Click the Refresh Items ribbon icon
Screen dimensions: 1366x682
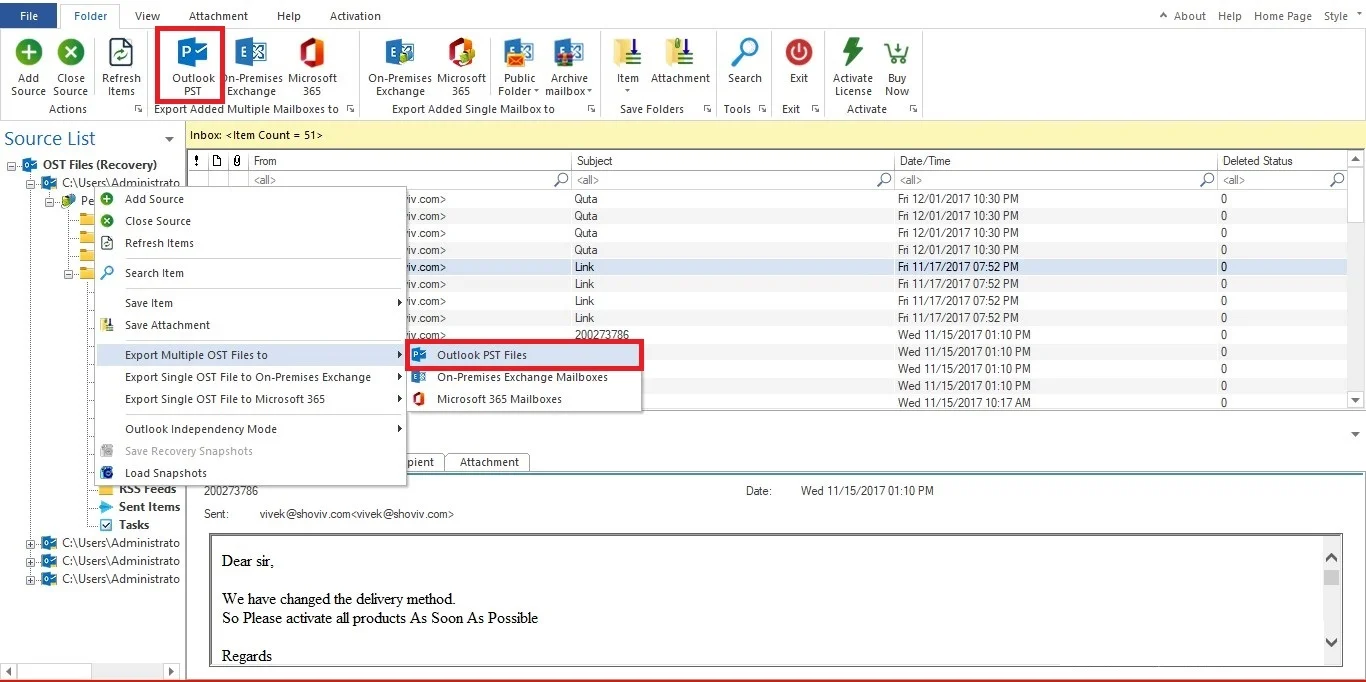(121, 67)
